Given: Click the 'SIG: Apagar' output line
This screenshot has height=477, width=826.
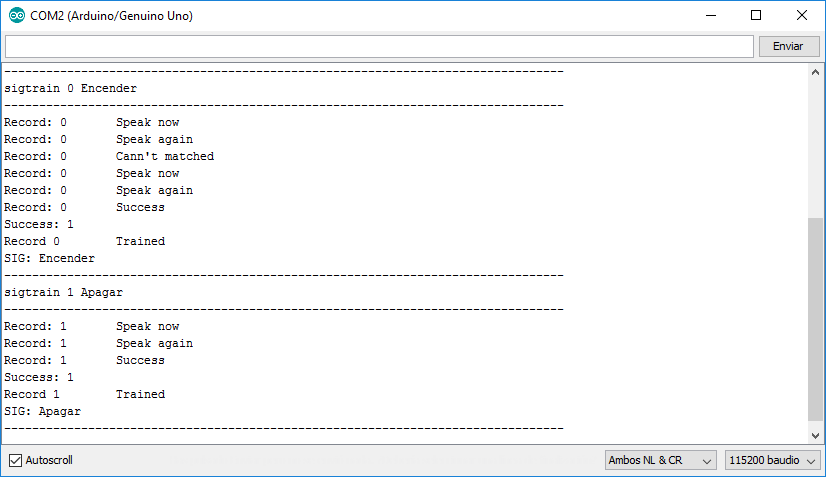Looking at the screenshot, I should (43, 411).
